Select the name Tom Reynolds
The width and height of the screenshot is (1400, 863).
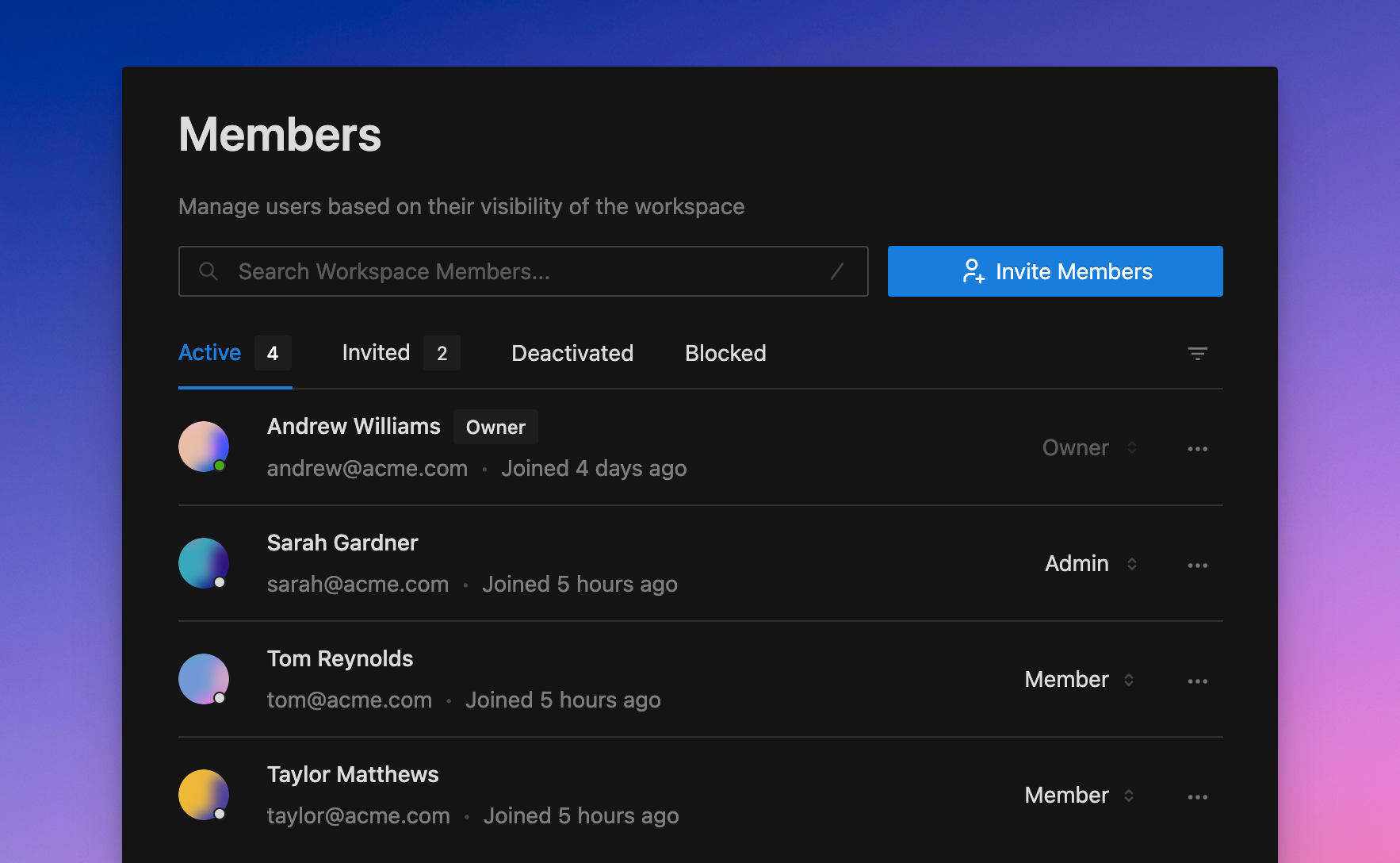[340, 659]
